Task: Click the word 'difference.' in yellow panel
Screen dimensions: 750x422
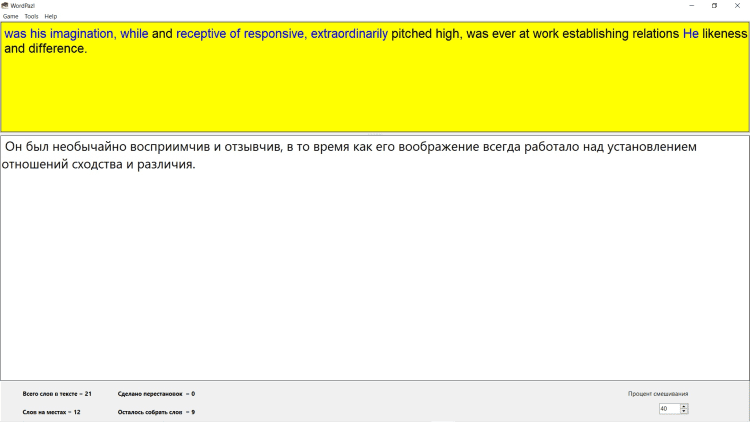Action: click(x=59, y=48)
